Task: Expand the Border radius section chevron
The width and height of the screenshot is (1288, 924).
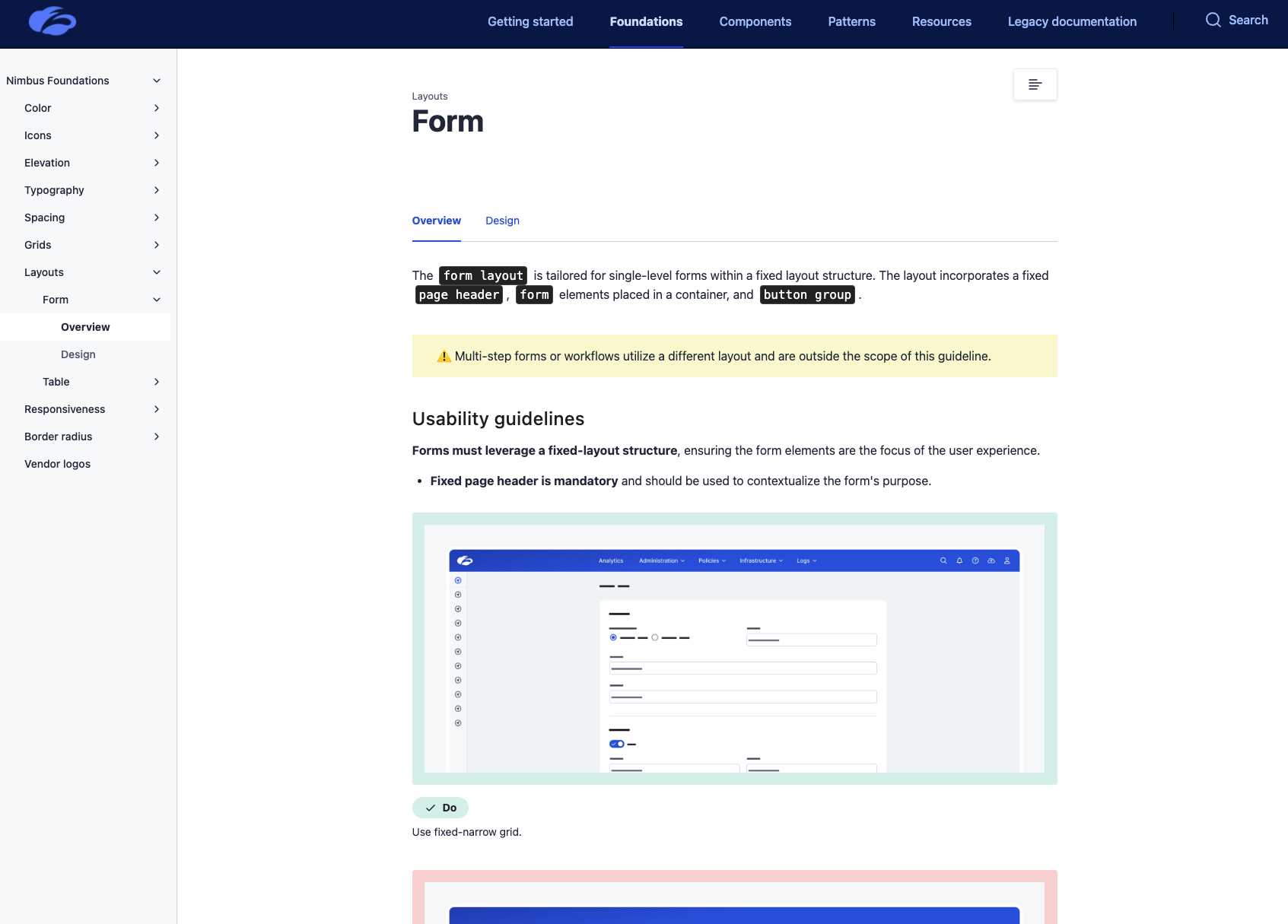Action: [157, 437]
